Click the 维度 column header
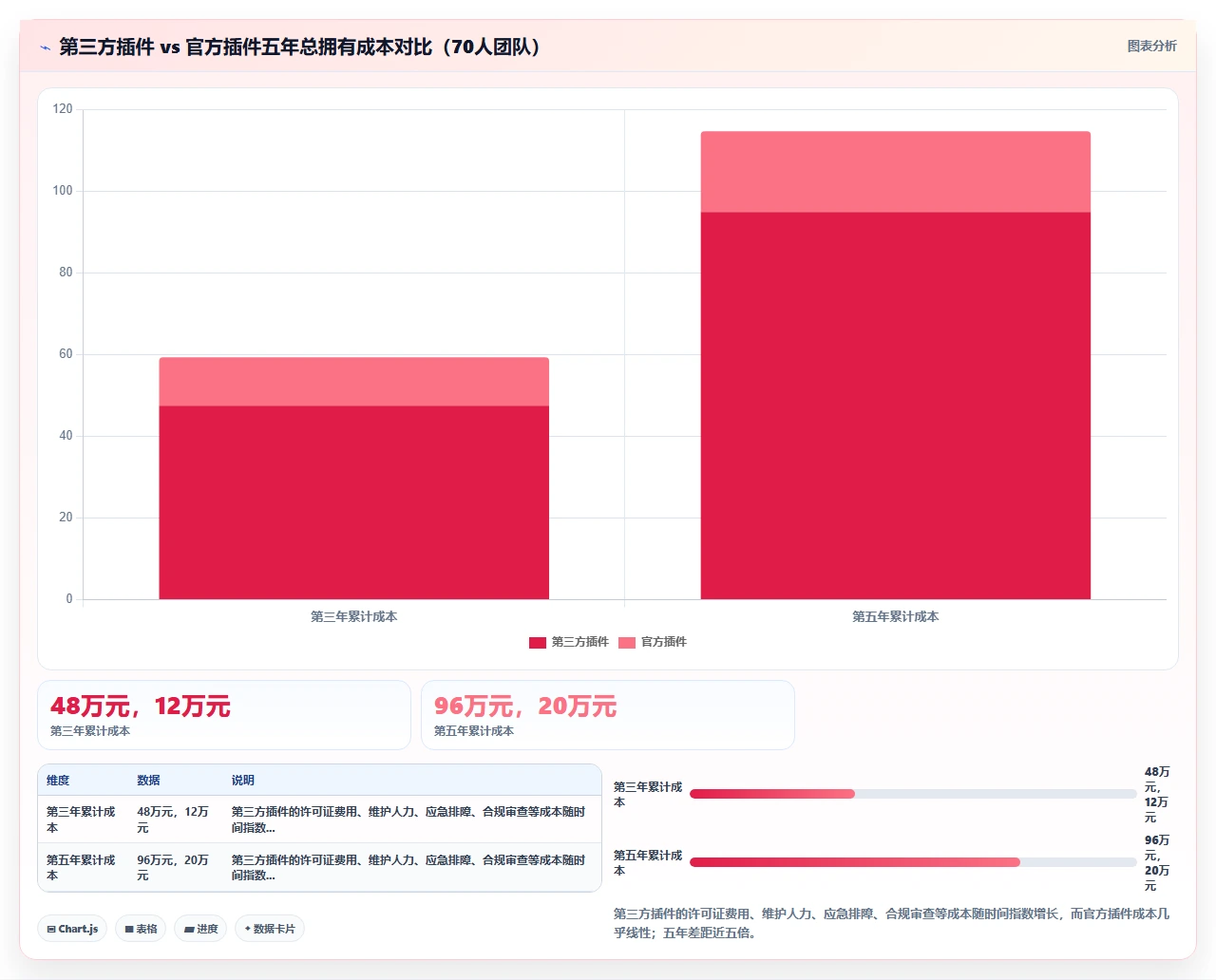 tap(58, 781)
